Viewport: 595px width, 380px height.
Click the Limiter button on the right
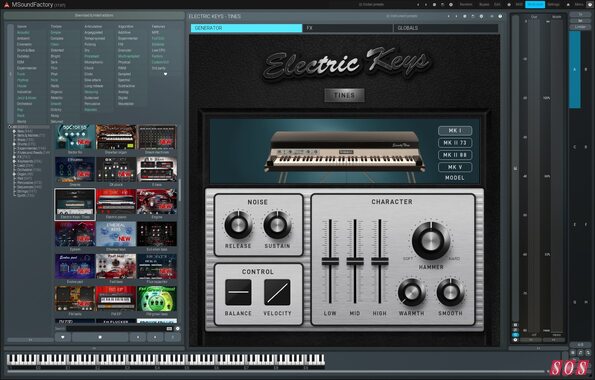tap(579, 27)
